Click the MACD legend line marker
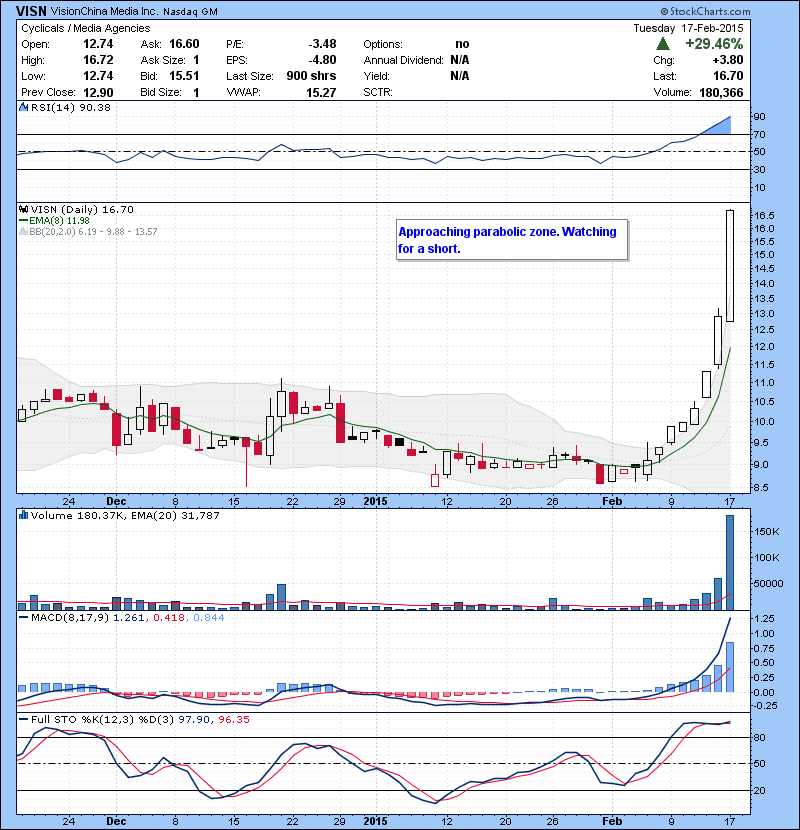The height and width of the screenshot is (830, 800). pyautogui.click(x=23, y=617)
